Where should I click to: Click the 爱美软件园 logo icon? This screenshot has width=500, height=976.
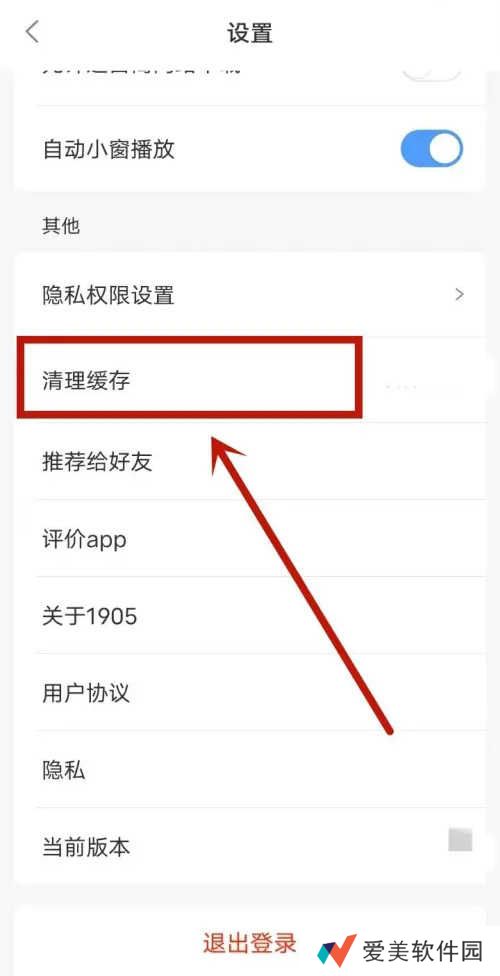coord(337,950)
